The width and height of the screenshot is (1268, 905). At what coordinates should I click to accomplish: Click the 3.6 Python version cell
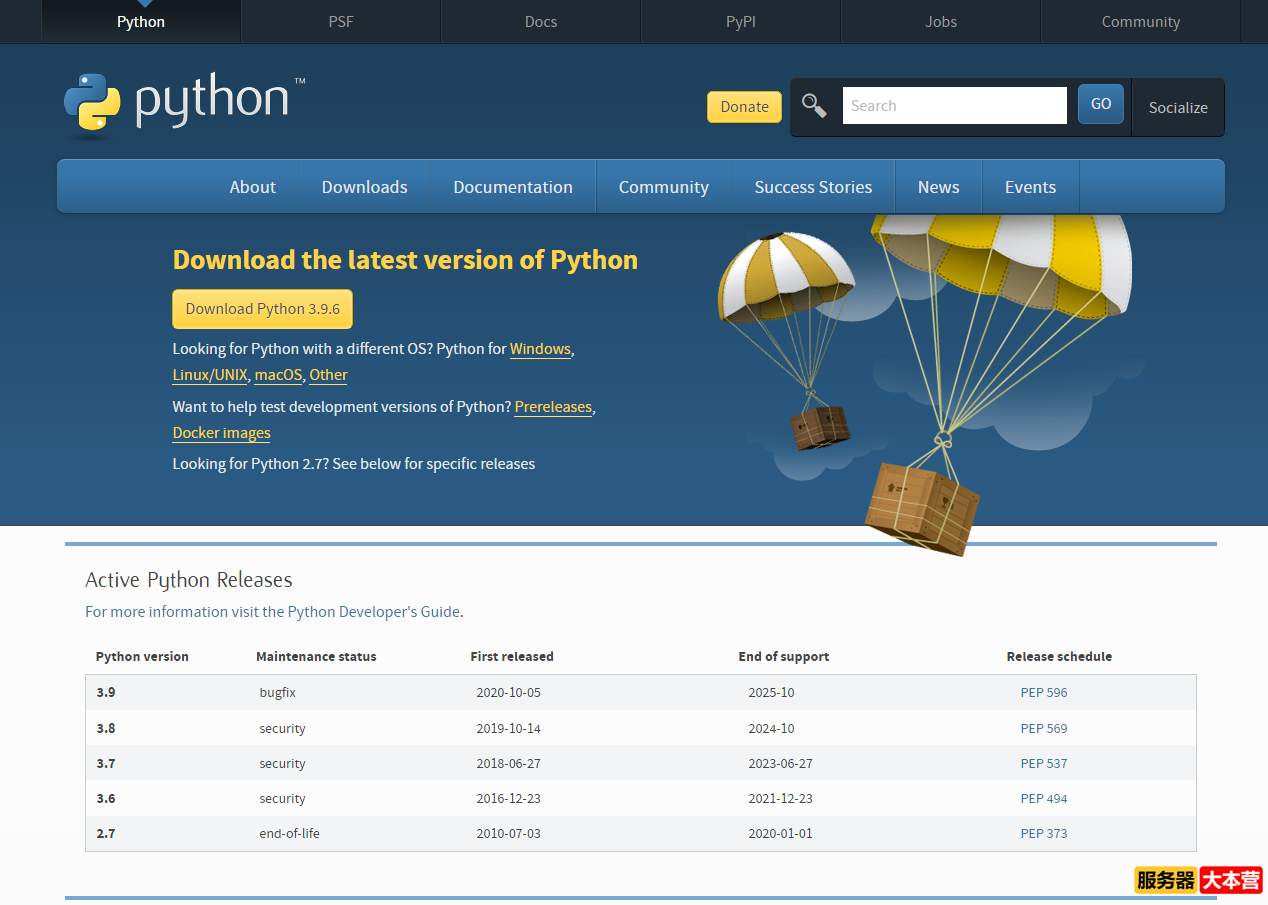click(x=106, y=798)
